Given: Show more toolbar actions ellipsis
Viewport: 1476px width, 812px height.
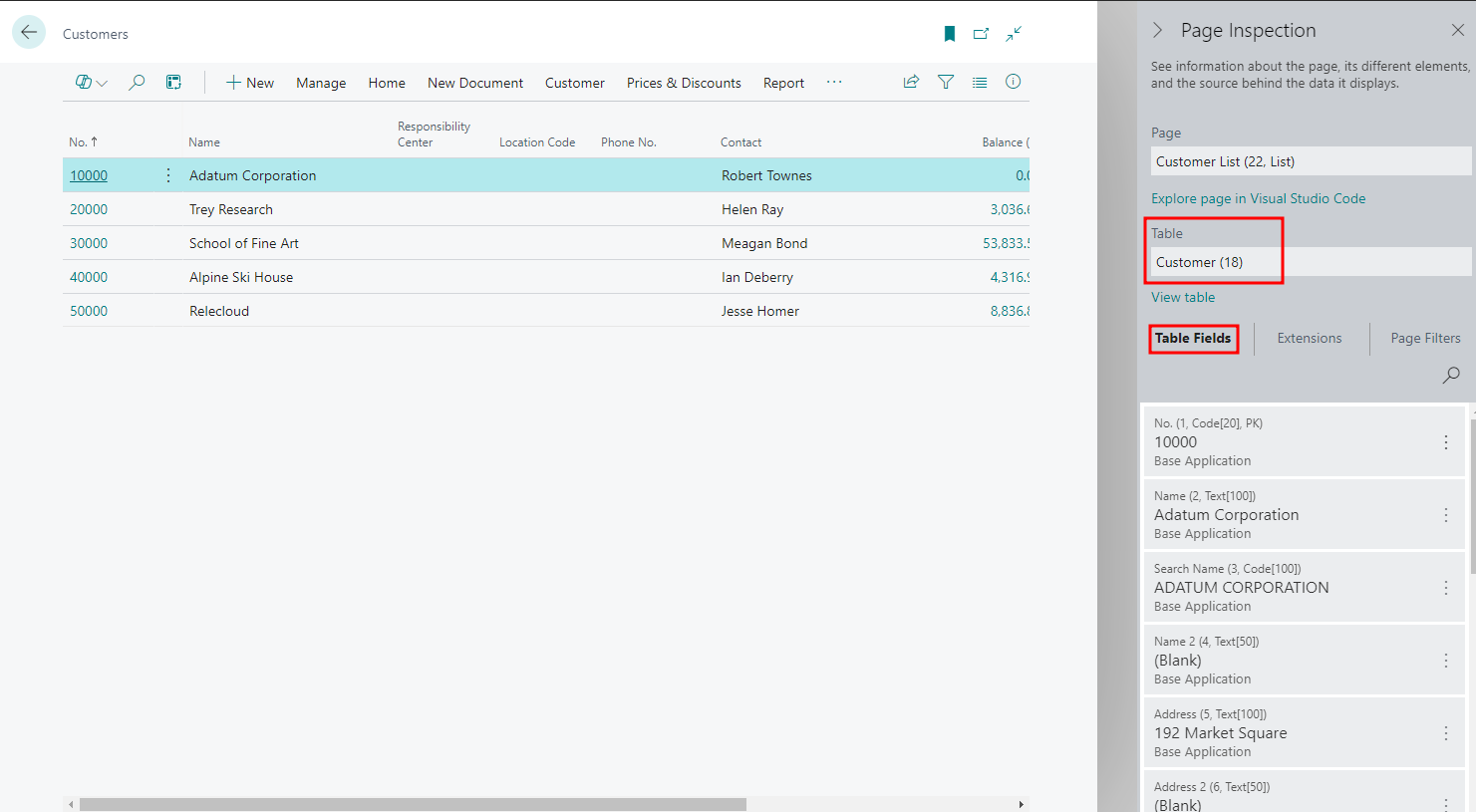Looking at the screenshot, I should point(834,82).
